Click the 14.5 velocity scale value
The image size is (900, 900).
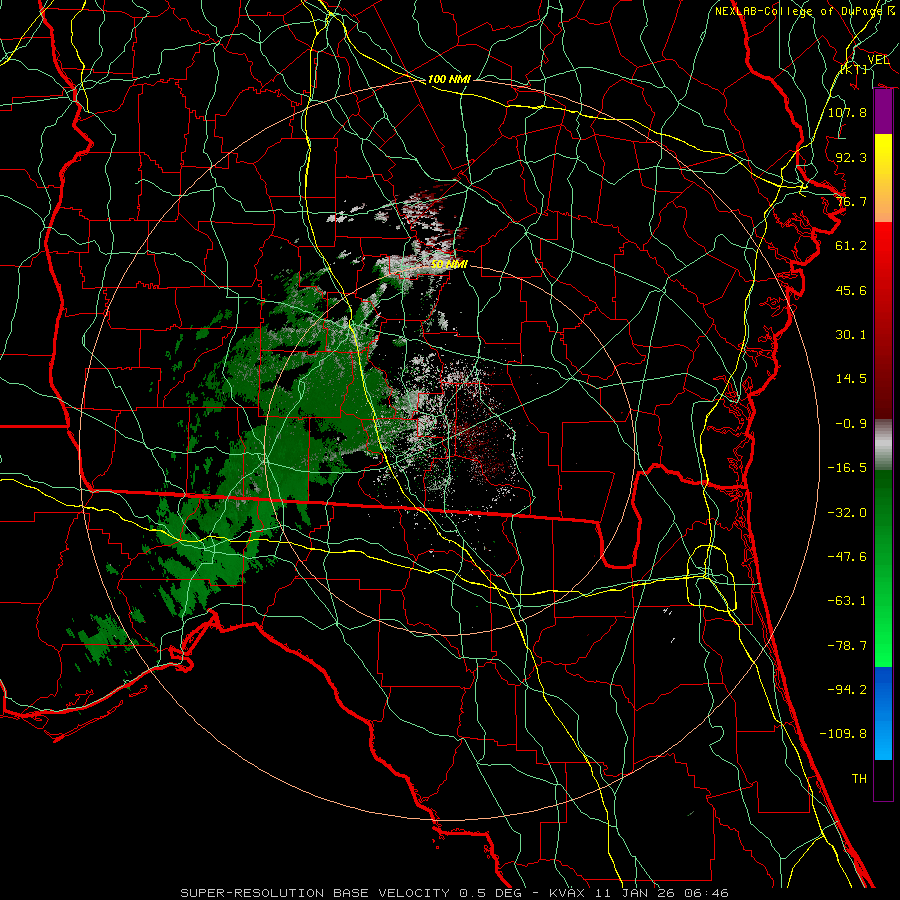[851, 379]
